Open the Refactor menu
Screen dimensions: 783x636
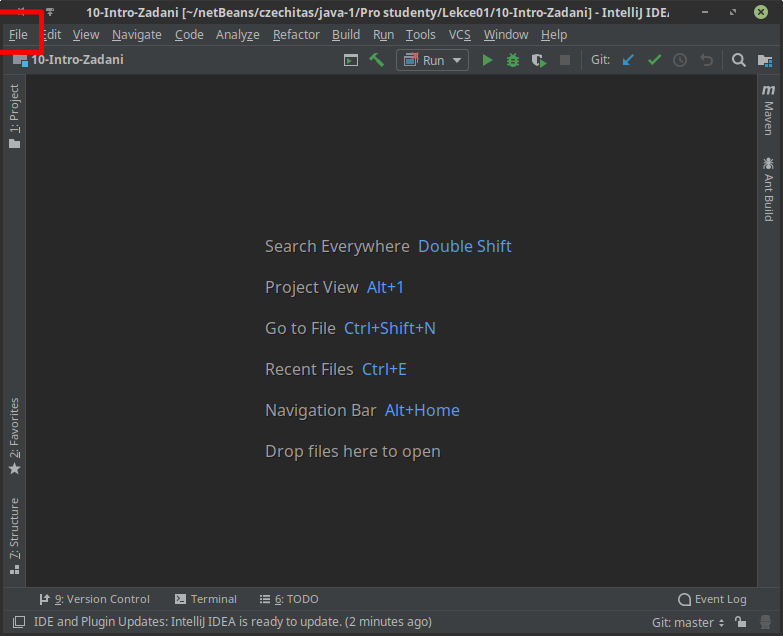296,34
